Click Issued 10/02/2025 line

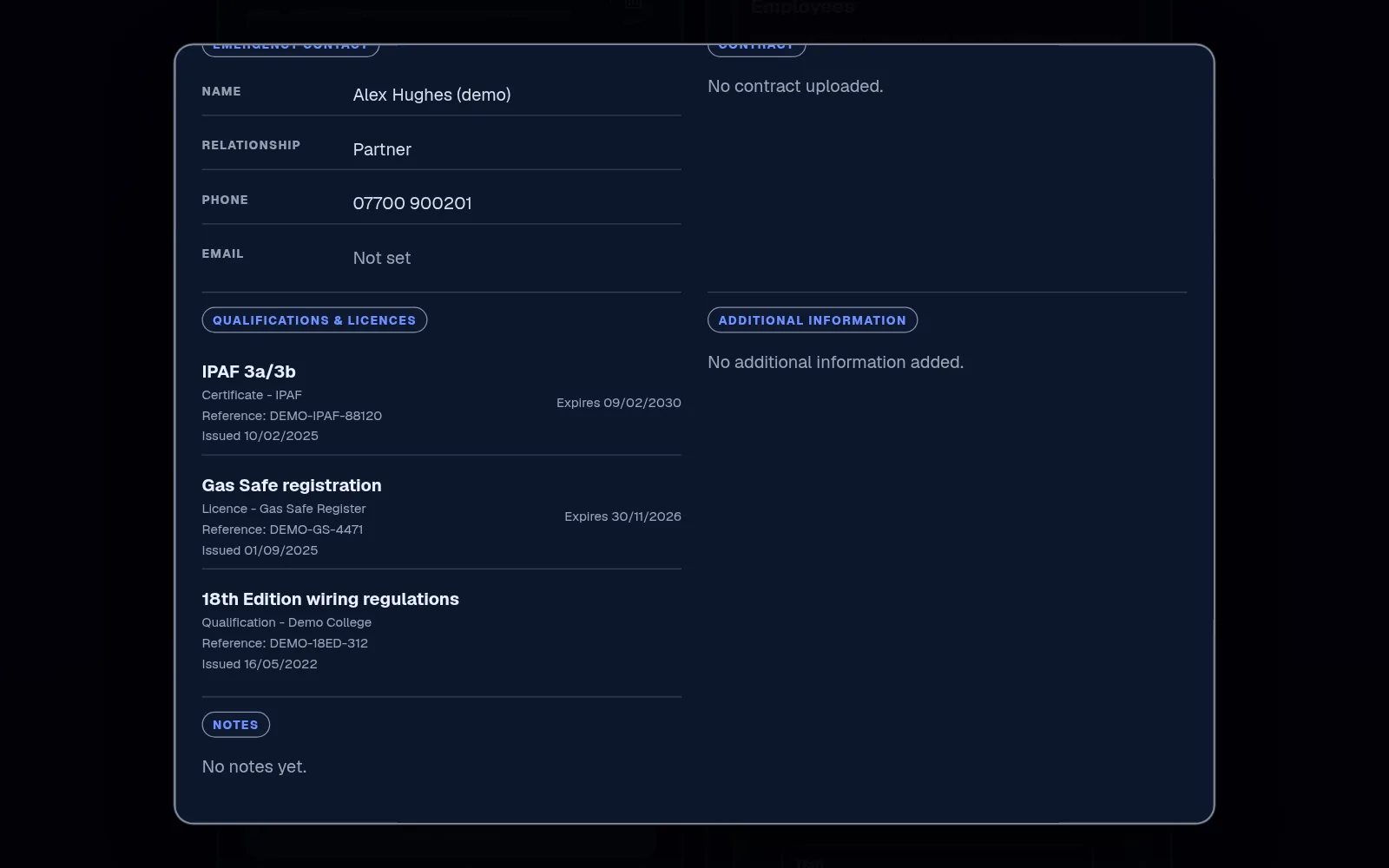pyautogui.click(x=260, y=436)
